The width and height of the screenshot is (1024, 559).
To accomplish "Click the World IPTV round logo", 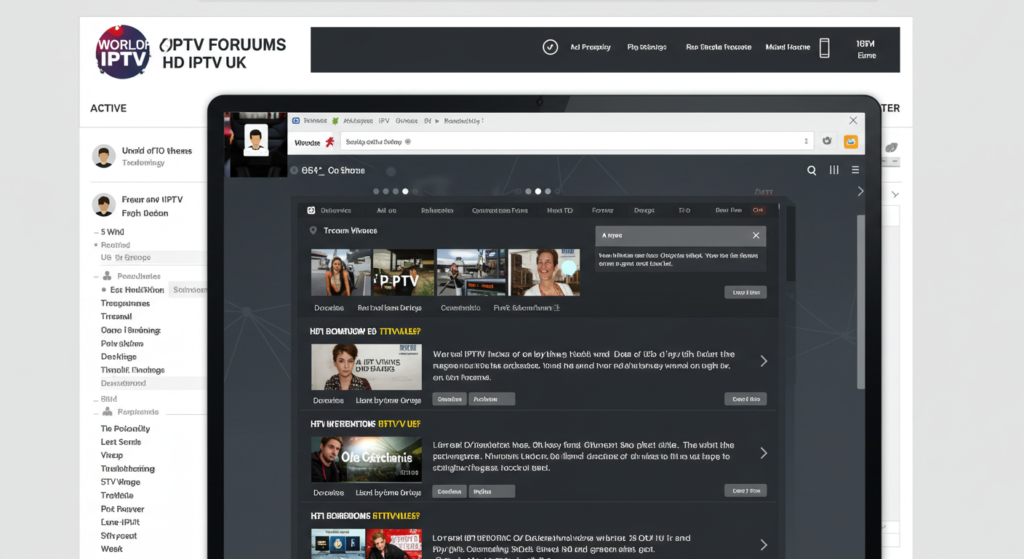I will [x=122, y=52].
